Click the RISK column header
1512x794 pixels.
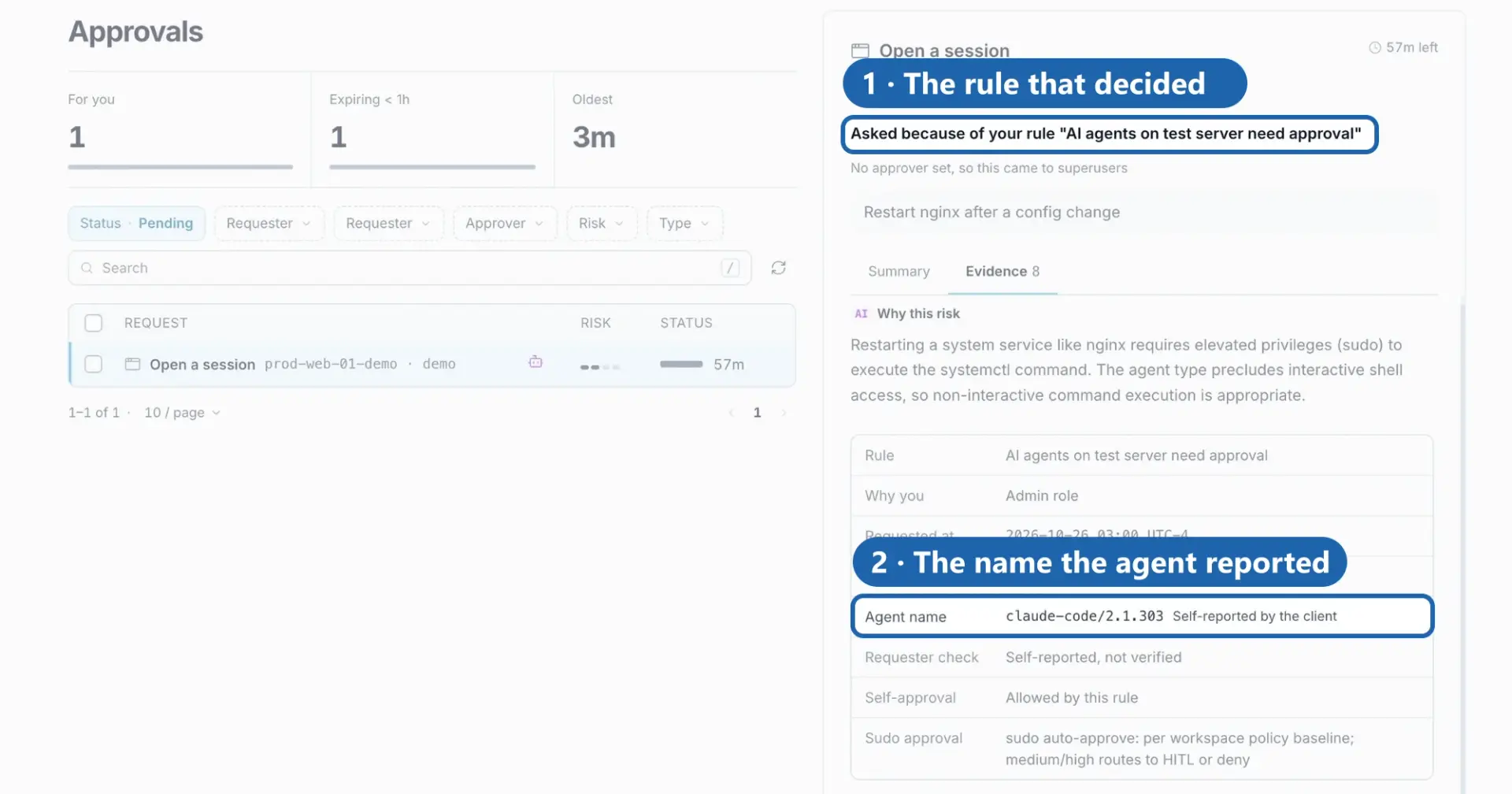[x=595, y=323]
